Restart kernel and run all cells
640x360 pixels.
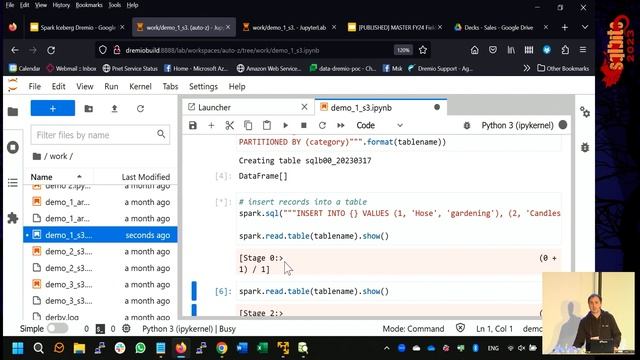[x=341, y=125]
